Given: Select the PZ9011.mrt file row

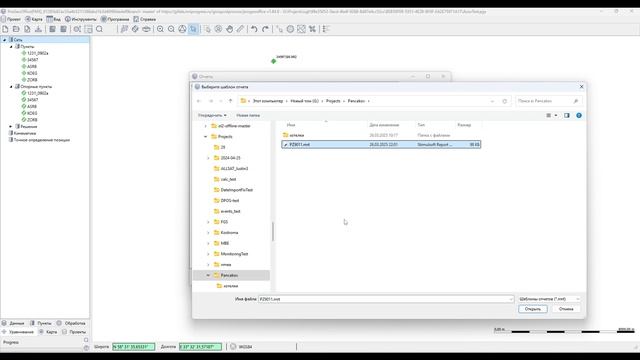Looking at the screenshot, I should [x=381, y=144].
